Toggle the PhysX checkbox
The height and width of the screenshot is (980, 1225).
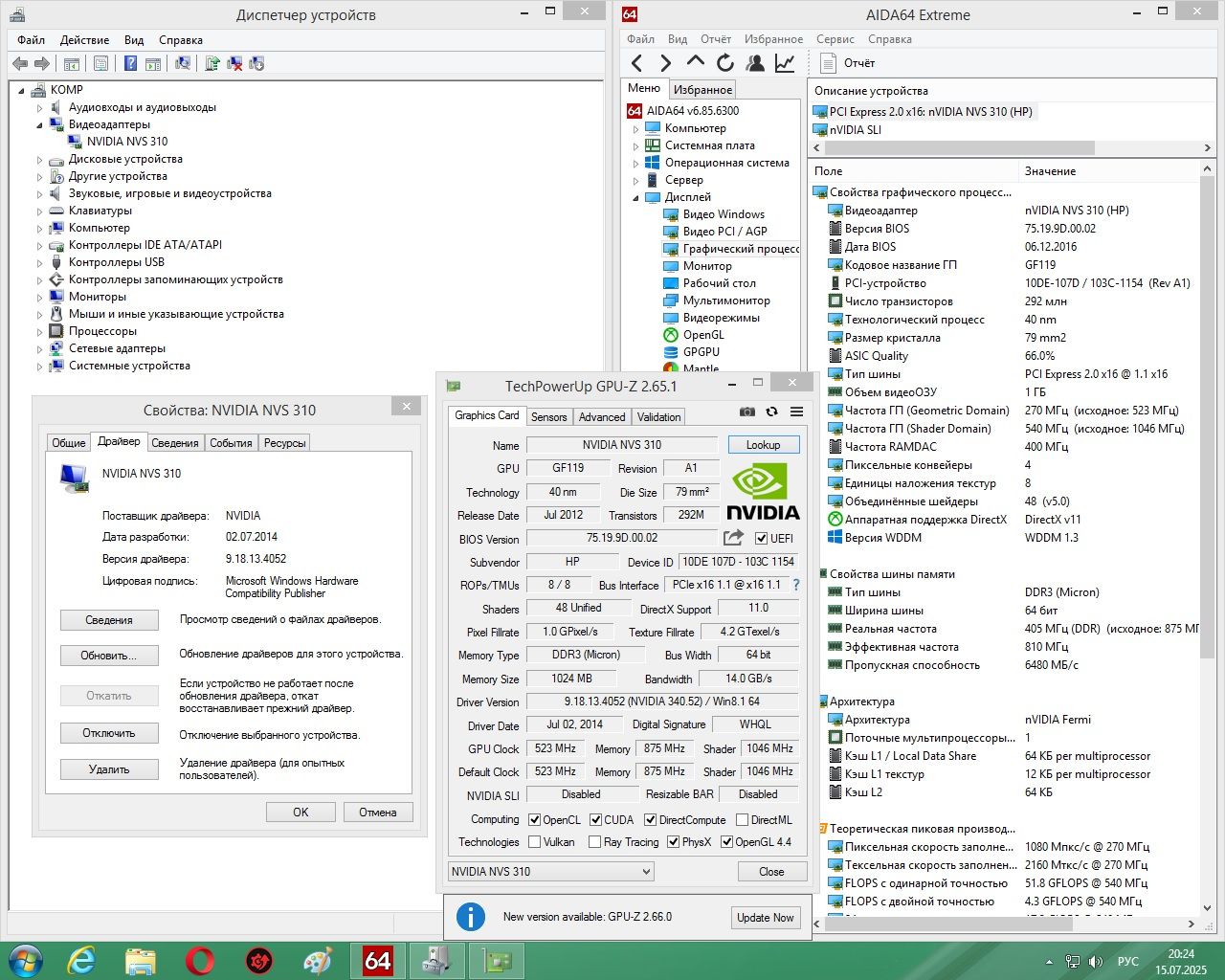pyautogui.click(x=674, y=842)
